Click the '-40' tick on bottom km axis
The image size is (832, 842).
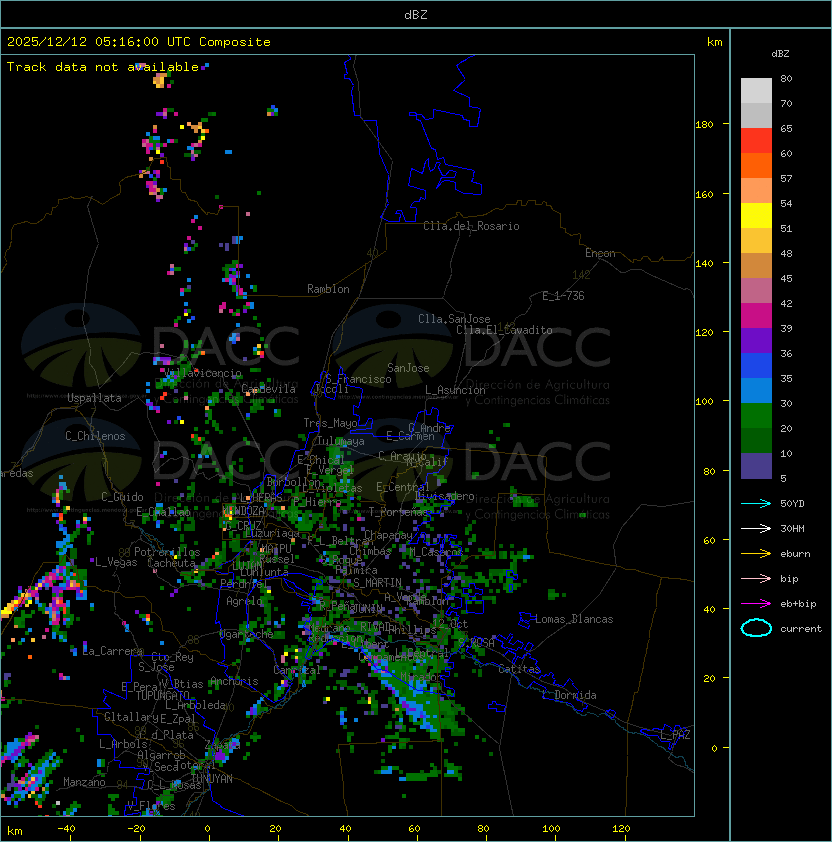(x=66, y=829)
